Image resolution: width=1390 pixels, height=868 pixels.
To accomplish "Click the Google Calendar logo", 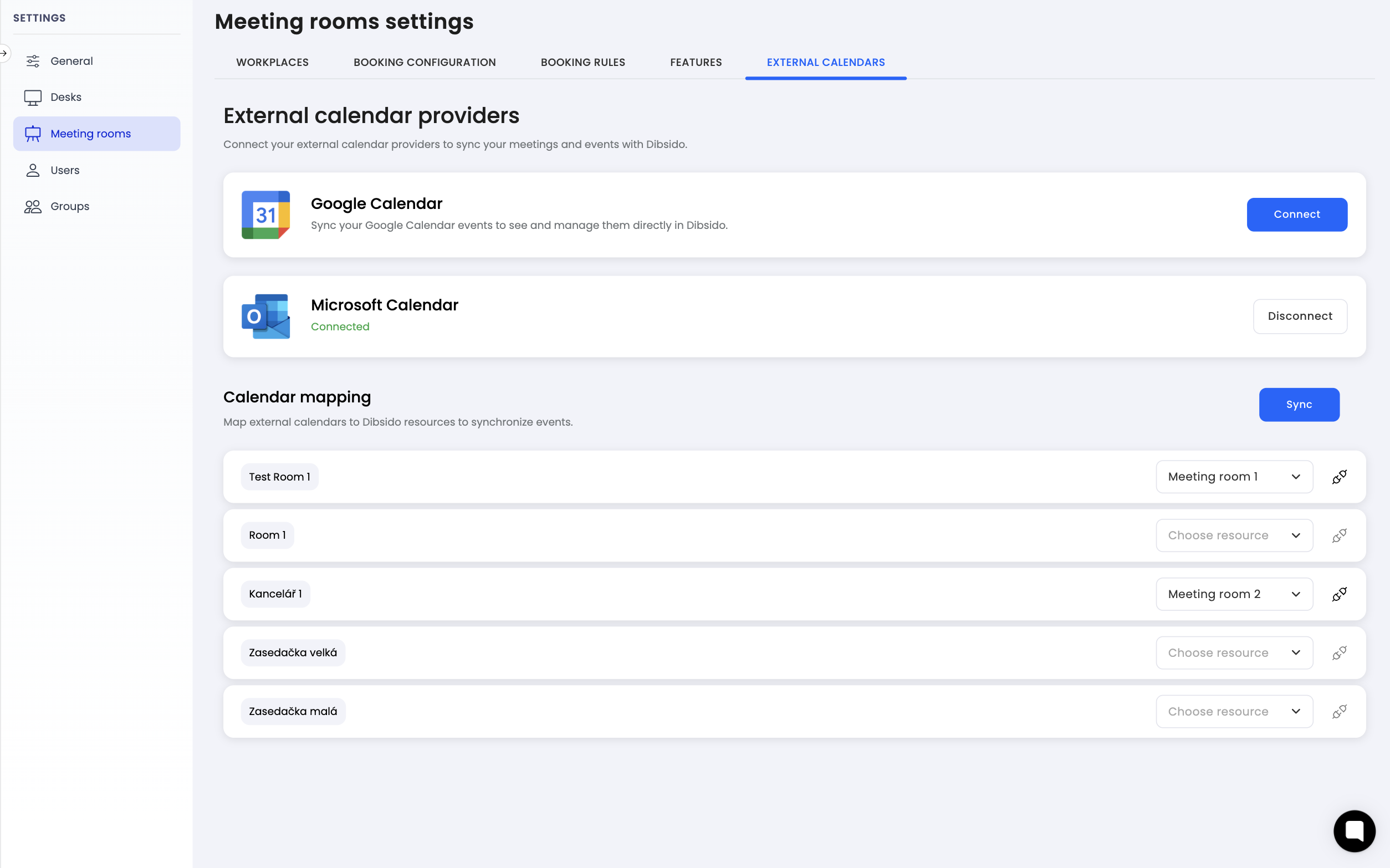I will [265, 215].
